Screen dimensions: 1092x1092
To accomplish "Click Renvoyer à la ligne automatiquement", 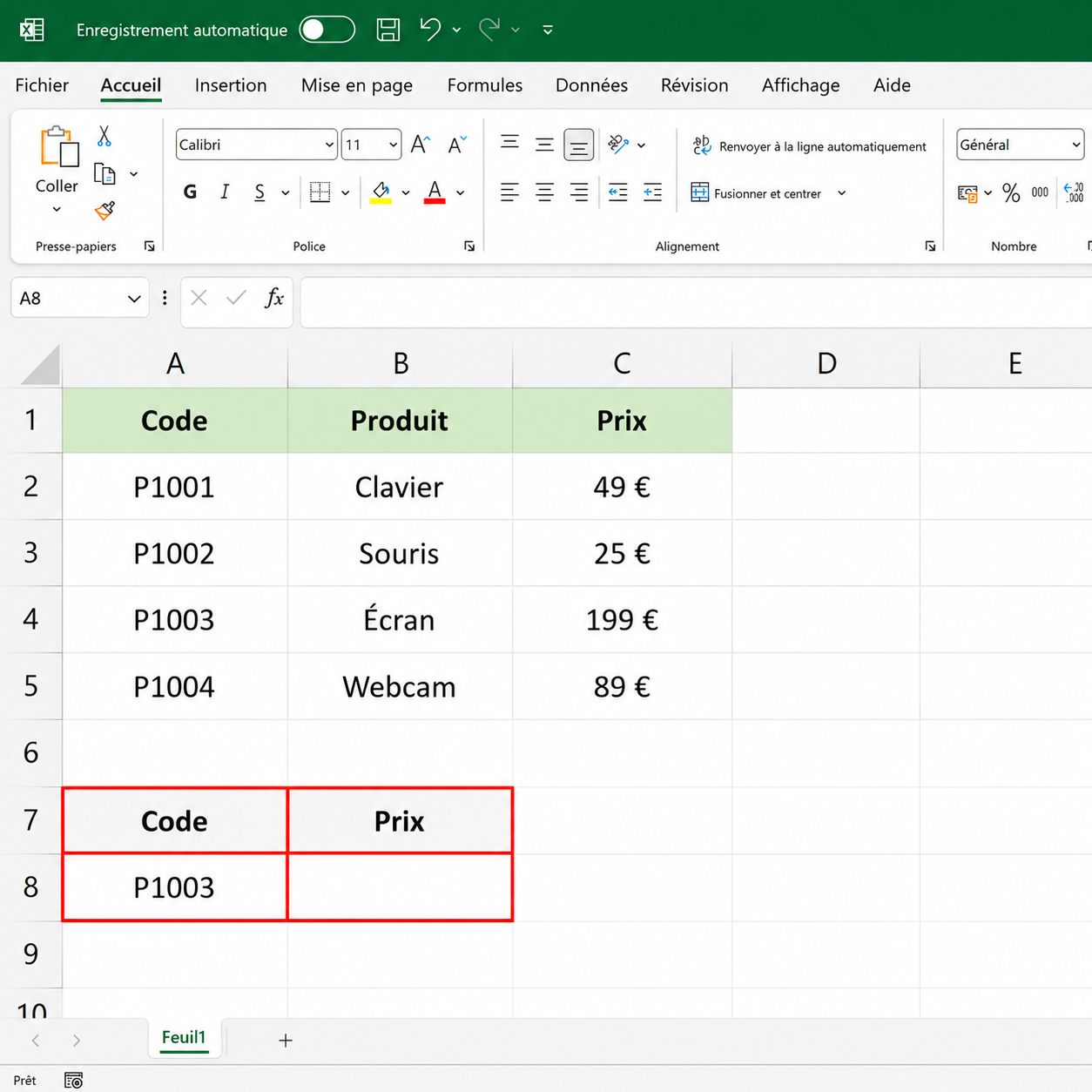I will click(x=809, y=145).
